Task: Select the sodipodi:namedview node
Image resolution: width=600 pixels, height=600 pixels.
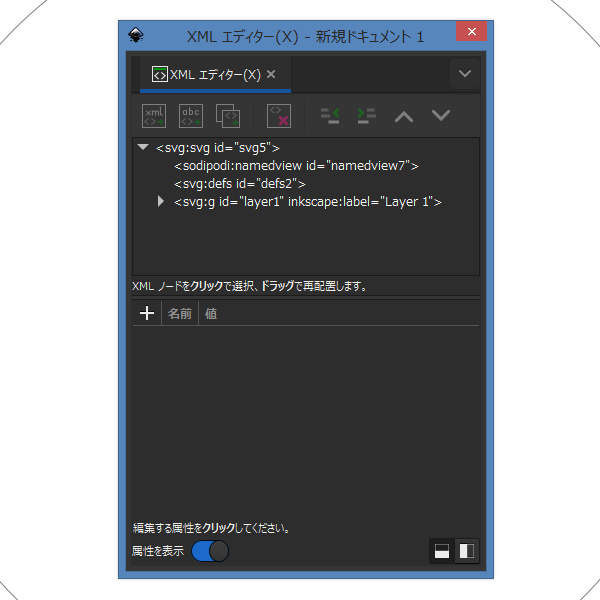Action: [x=296, y=166]
